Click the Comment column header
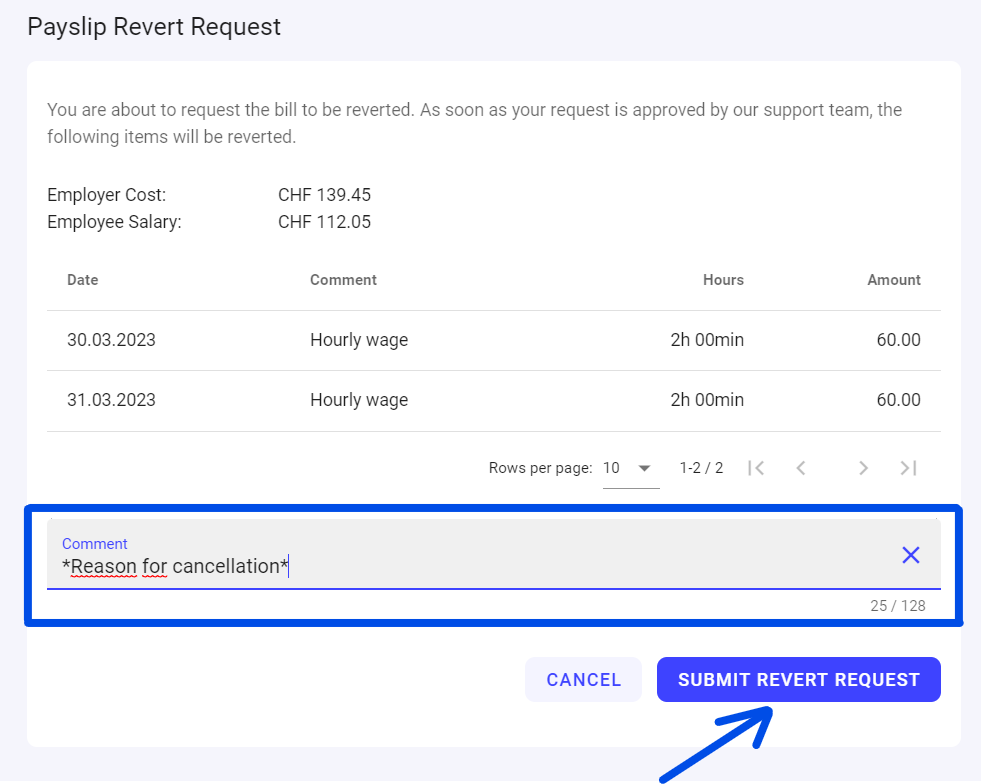The height and width of the screenshot is (784, 981). tap(343, 280)
